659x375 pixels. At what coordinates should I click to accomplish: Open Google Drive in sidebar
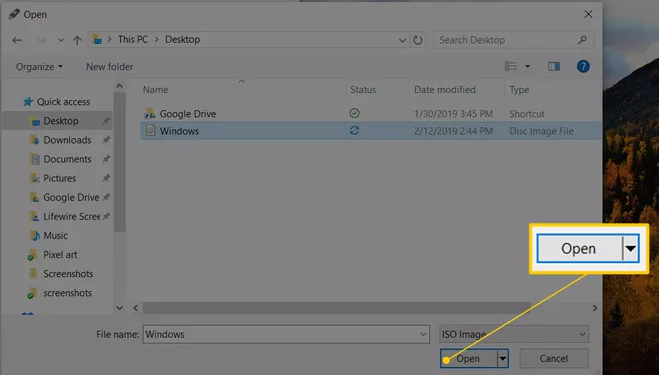click(71, 197)
